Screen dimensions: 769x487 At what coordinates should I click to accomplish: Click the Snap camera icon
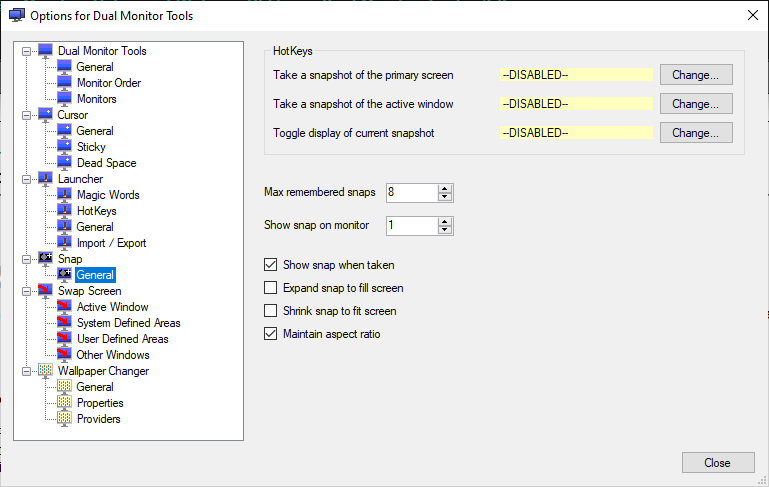(x=46, y=258)
